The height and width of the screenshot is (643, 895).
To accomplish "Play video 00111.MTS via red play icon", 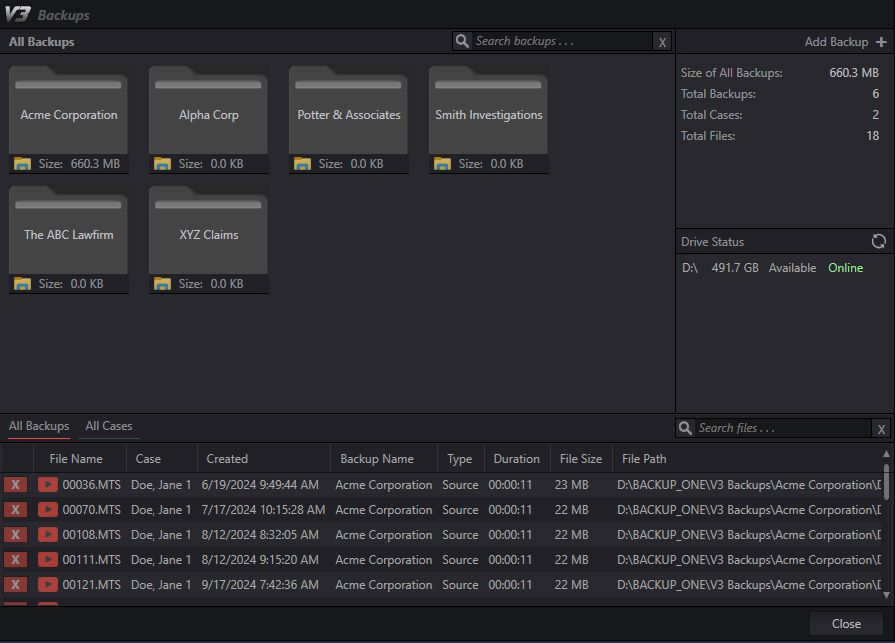I will (48, 560).
